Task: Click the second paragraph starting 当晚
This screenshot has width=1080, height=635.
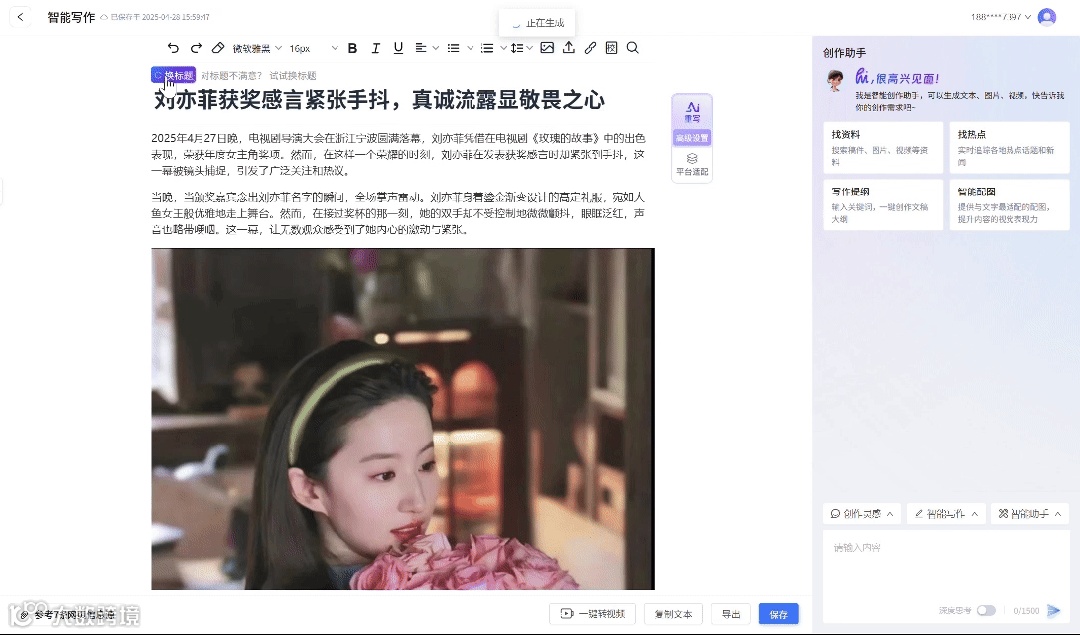Action: pyautogui.click(x=398, y=214)
